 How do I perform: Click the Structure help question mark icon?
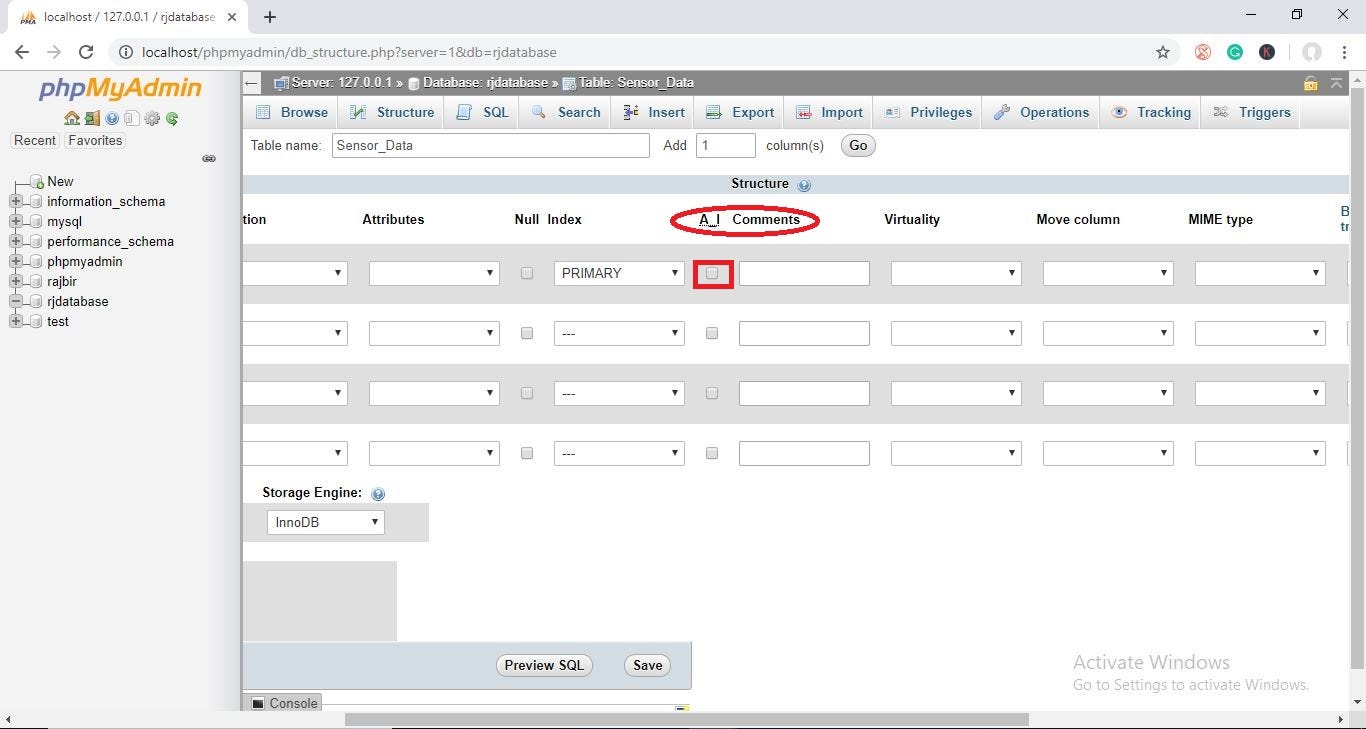pos(802,183)
